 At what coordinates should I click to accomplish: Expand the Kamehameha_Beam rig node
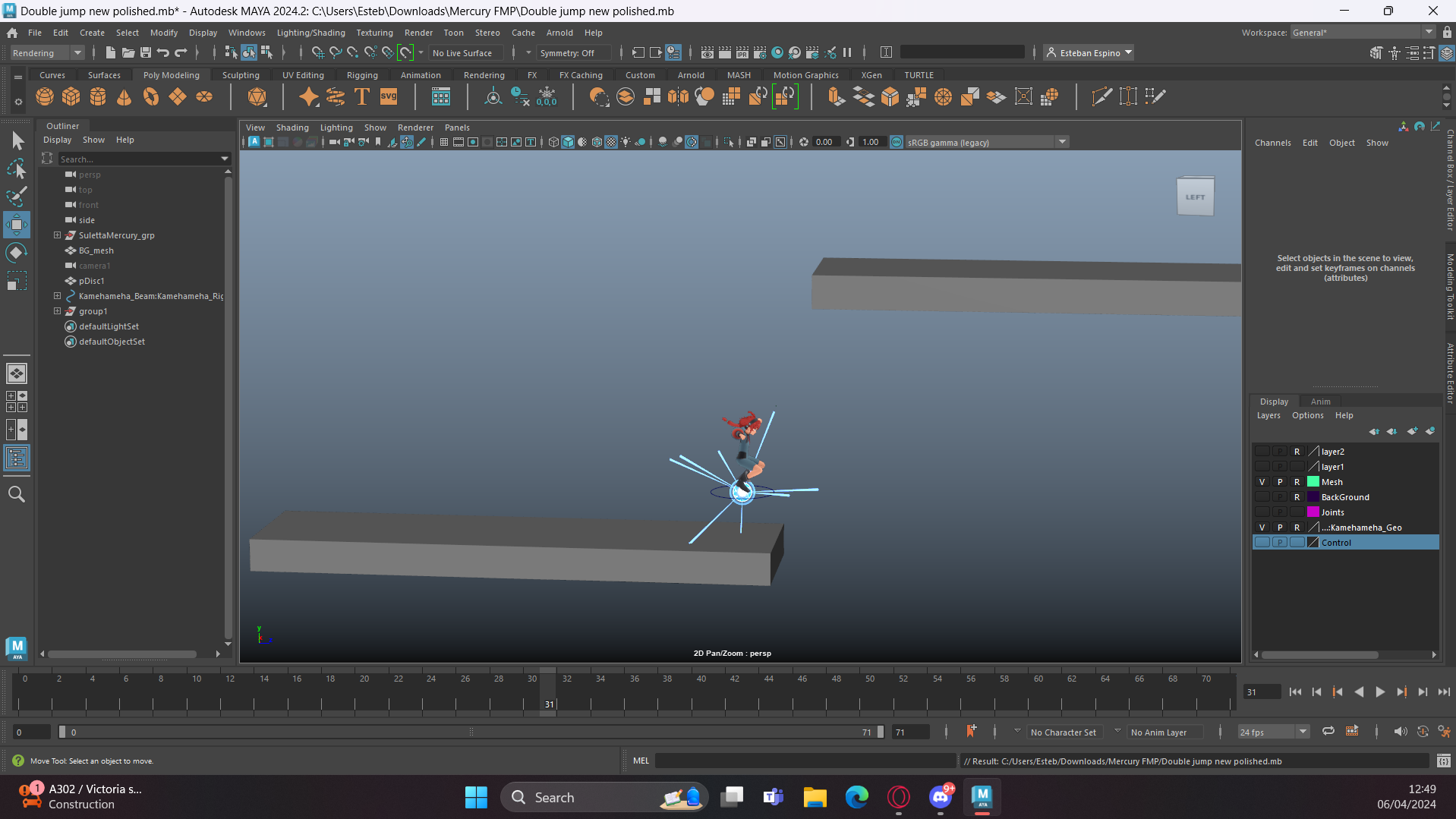pos(57,296)
